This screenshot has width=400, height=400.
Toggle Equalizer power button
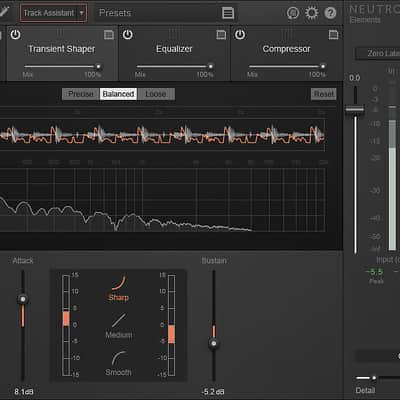tap(128, 34)
